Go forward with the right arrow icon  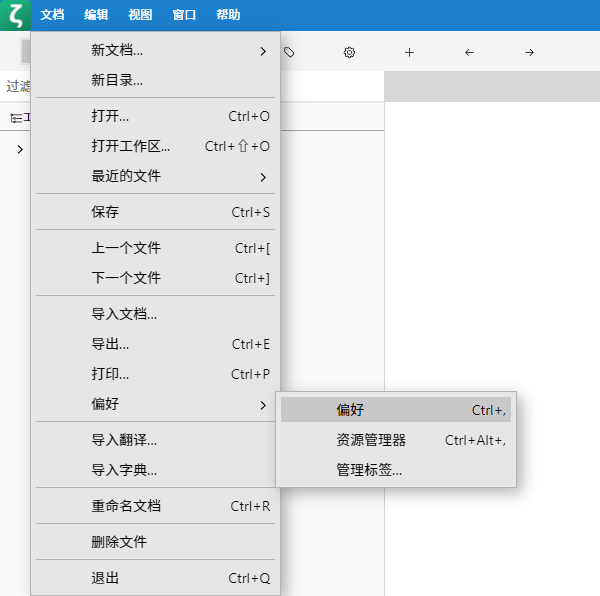529,52
